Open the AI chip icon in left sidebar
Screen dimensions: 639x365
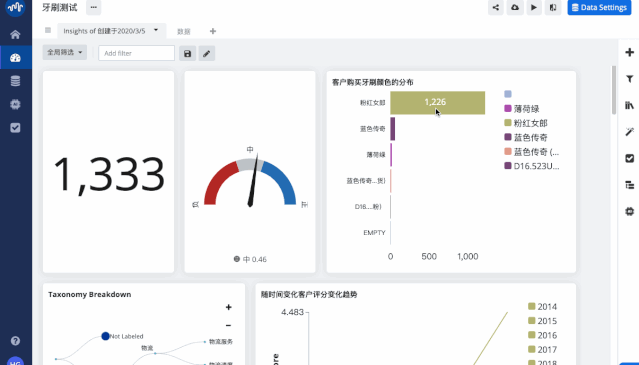click(x=15, y=104)
